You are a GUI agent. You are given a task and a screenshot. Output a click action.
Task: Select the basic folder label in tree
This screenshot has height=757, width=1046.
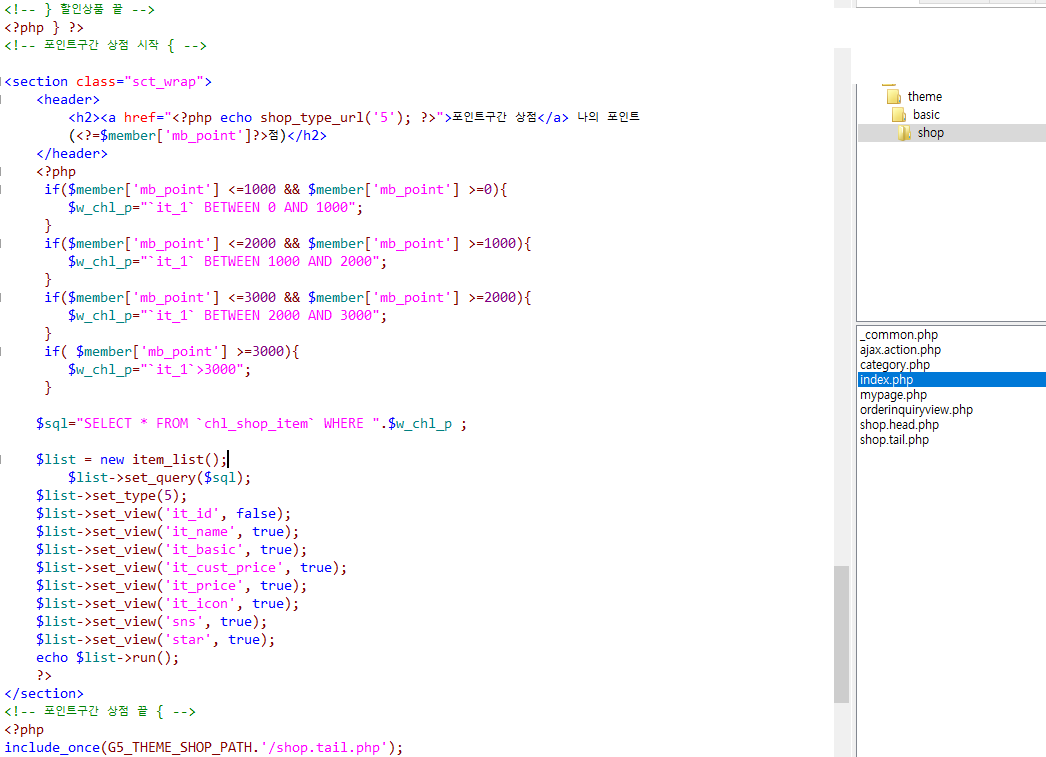(x=926, y=115)
